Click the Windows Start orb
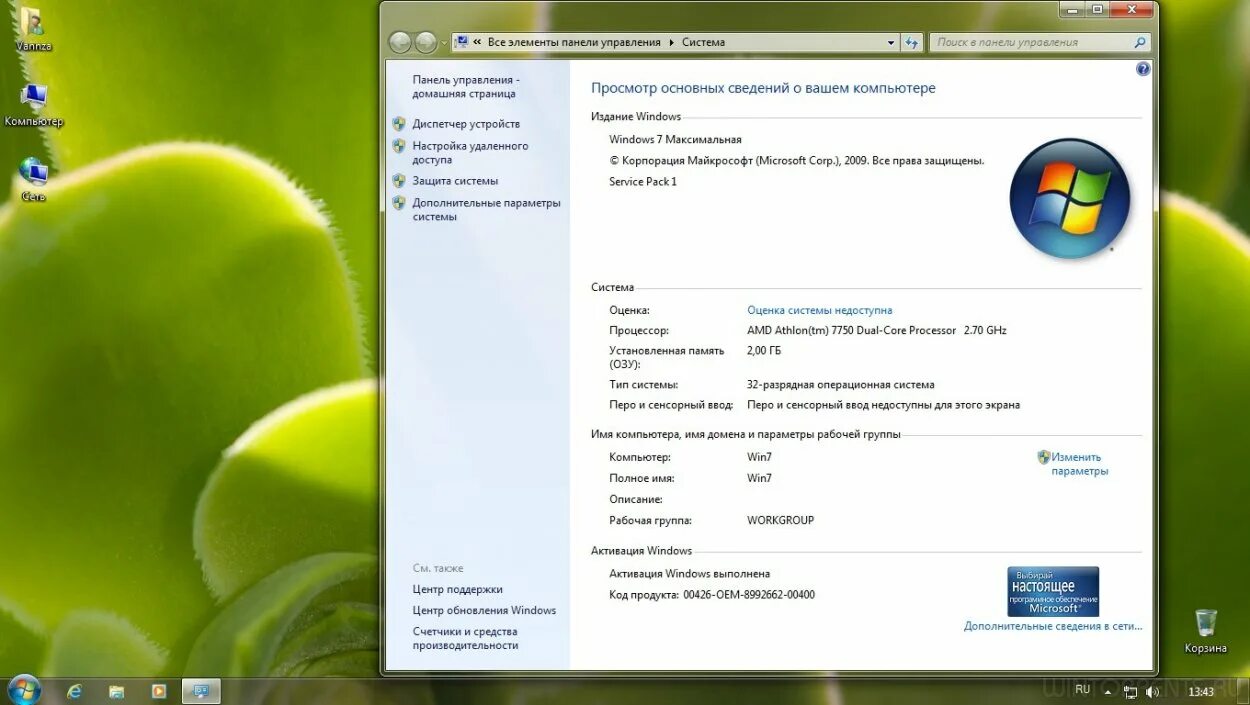Viewport: 1250px width, 705px height. 23,690
